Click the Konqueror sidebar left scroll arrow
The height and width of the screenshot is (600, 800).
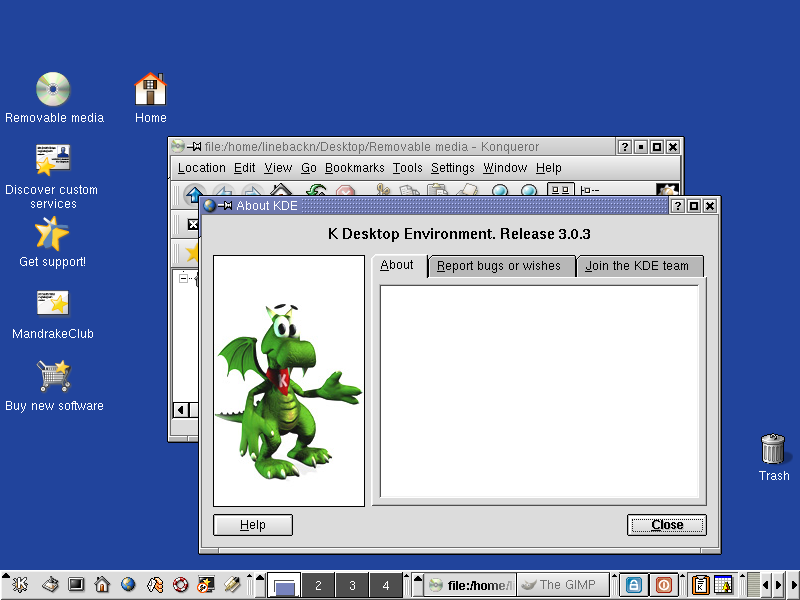(181, 410)
